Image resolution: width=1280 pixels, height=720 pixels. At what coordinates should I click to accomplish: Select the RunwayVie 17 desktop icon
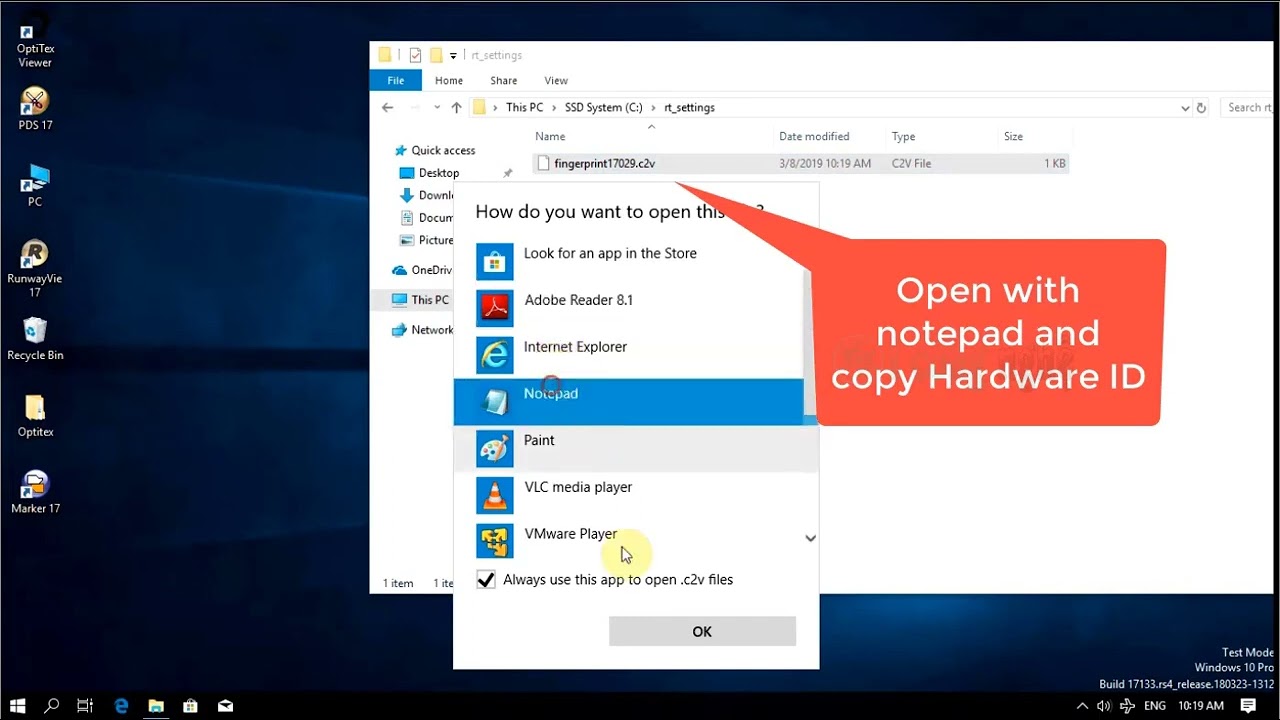(35, 268)
